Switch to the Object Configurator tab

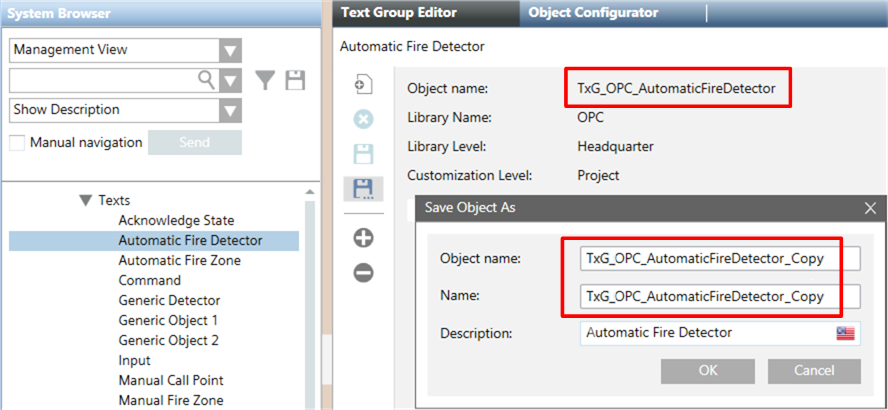593,13
